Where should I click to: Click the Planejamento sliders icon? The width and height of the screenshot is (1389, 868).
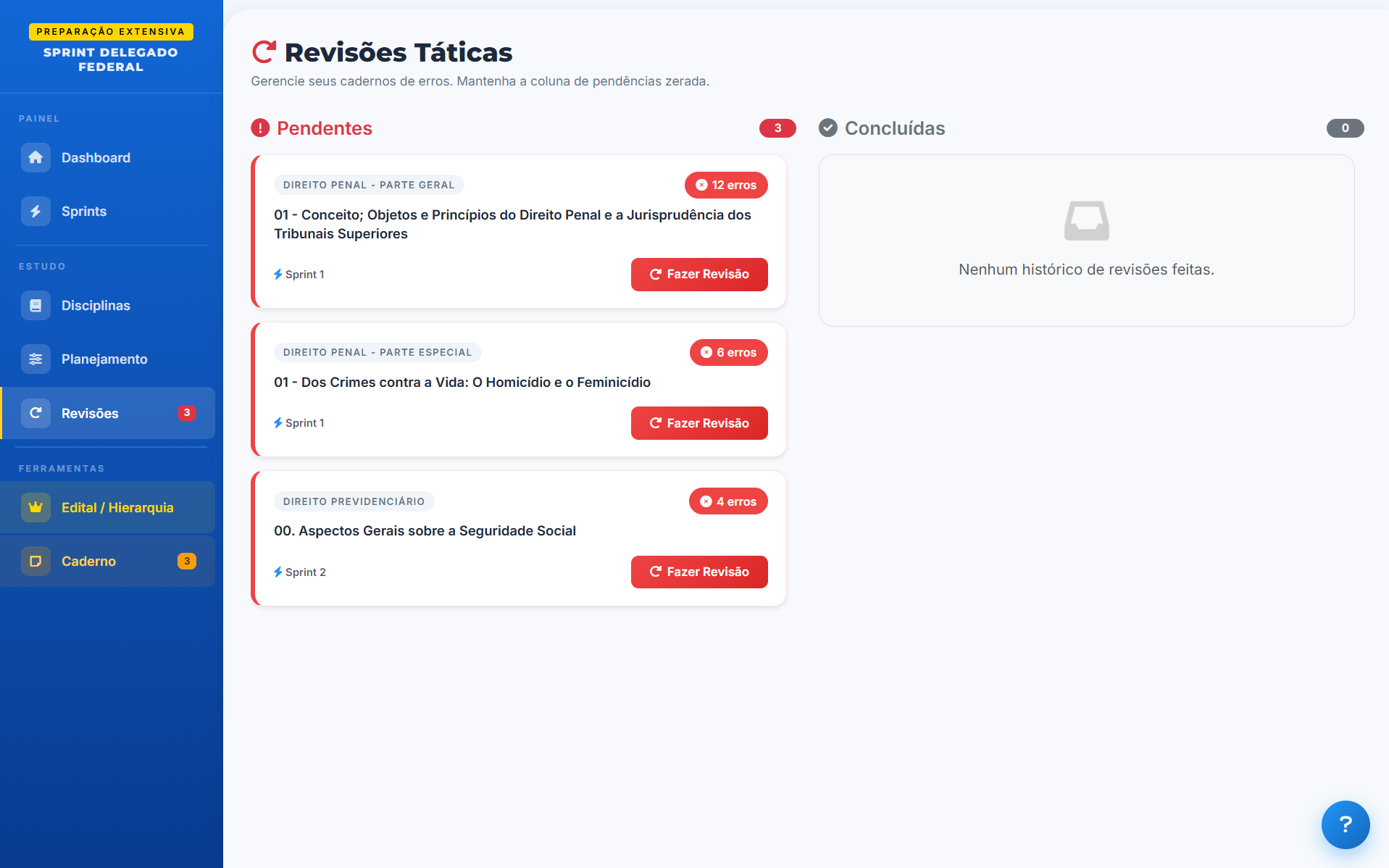coord(36,359)
